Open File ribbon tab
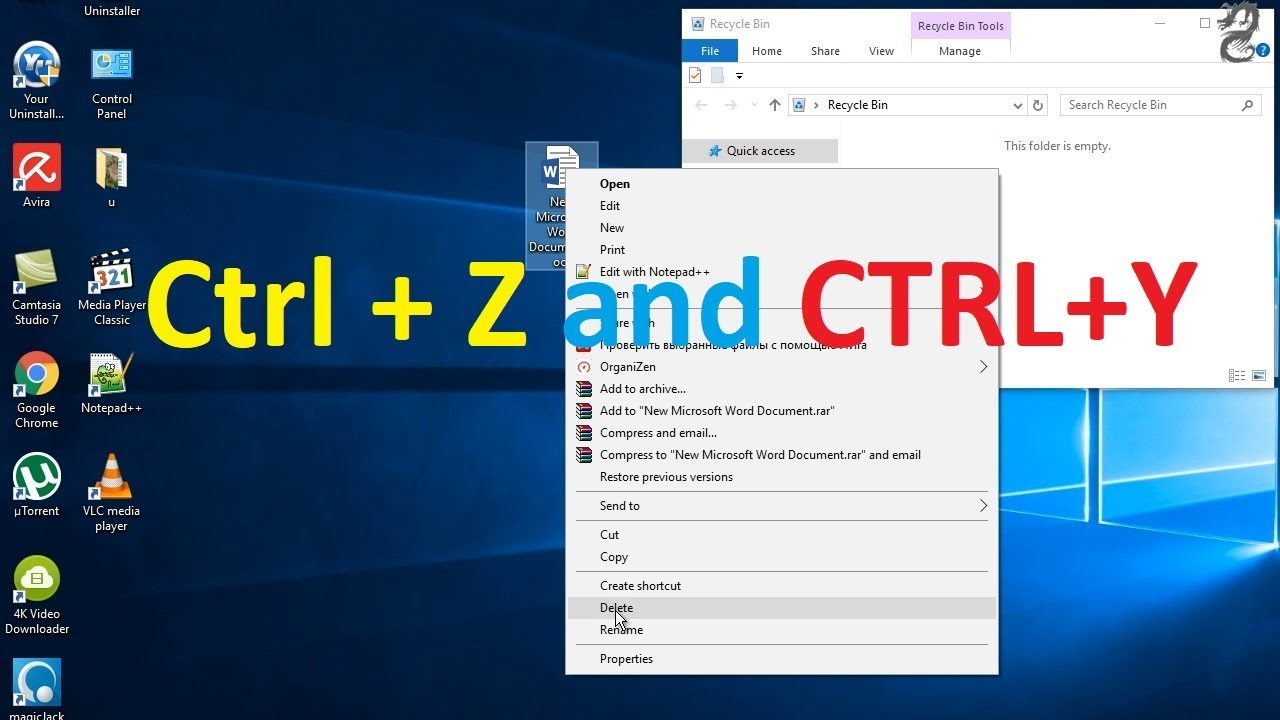The height and width of the screenshot is (720, 1280). pyautogui.click(x=710, y=51)
